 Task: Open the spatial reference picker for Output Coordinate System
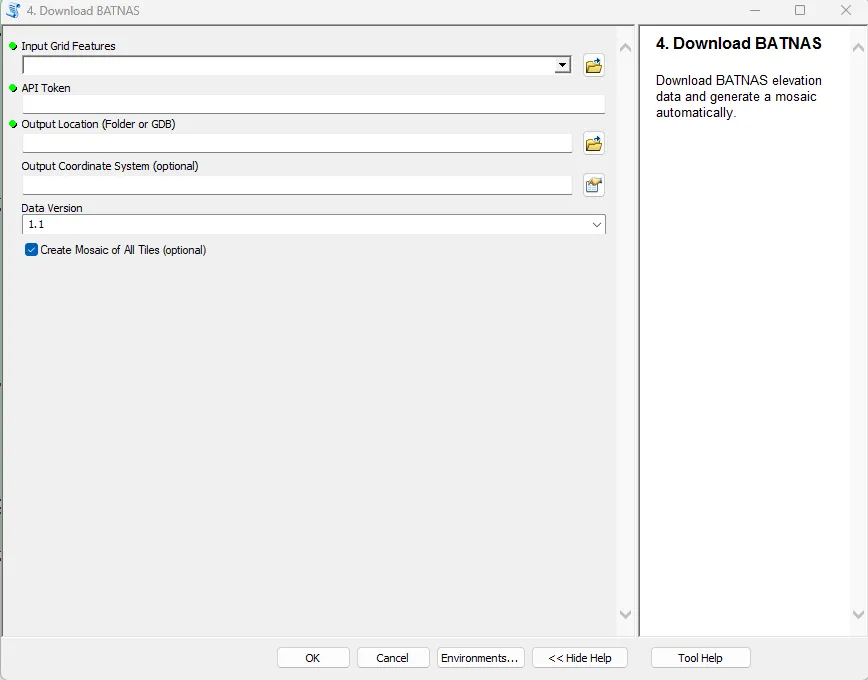[593, 185]
